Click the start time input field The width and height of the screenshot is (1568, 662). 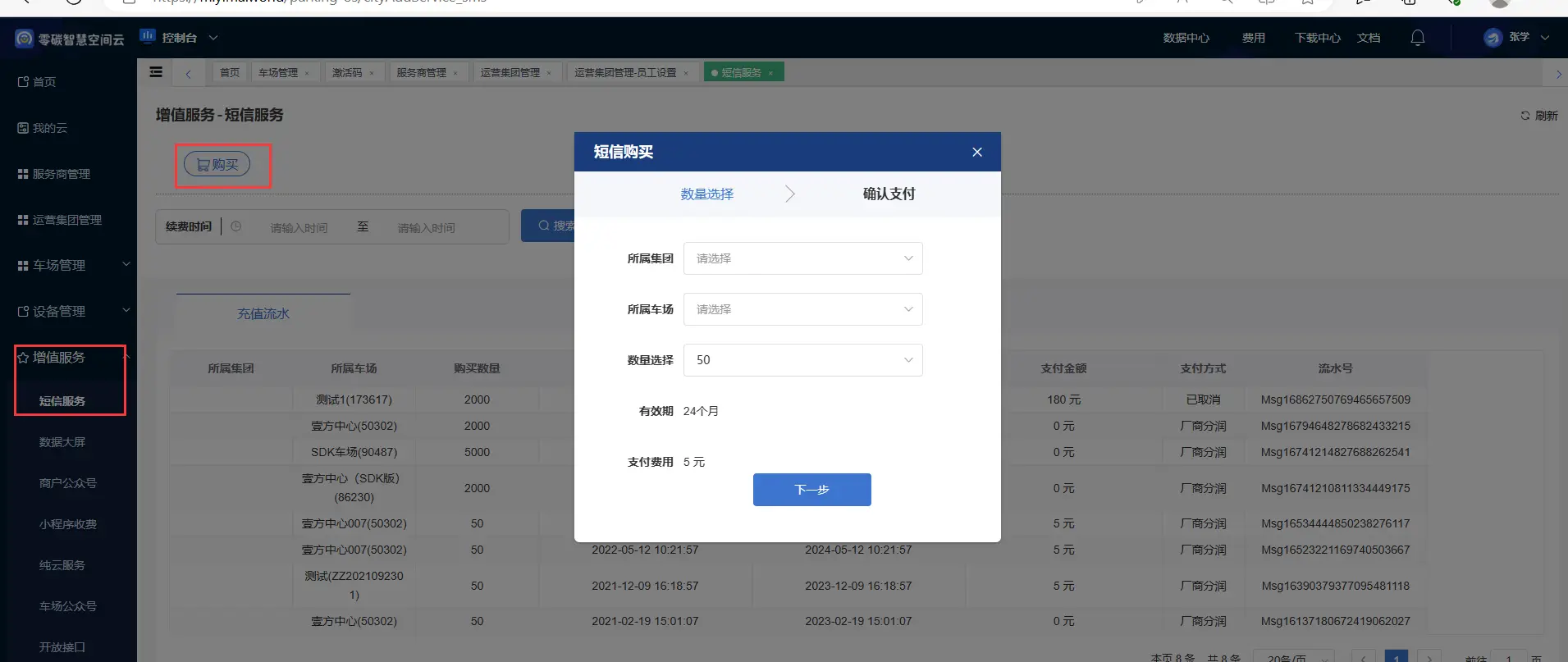[299, 227]
